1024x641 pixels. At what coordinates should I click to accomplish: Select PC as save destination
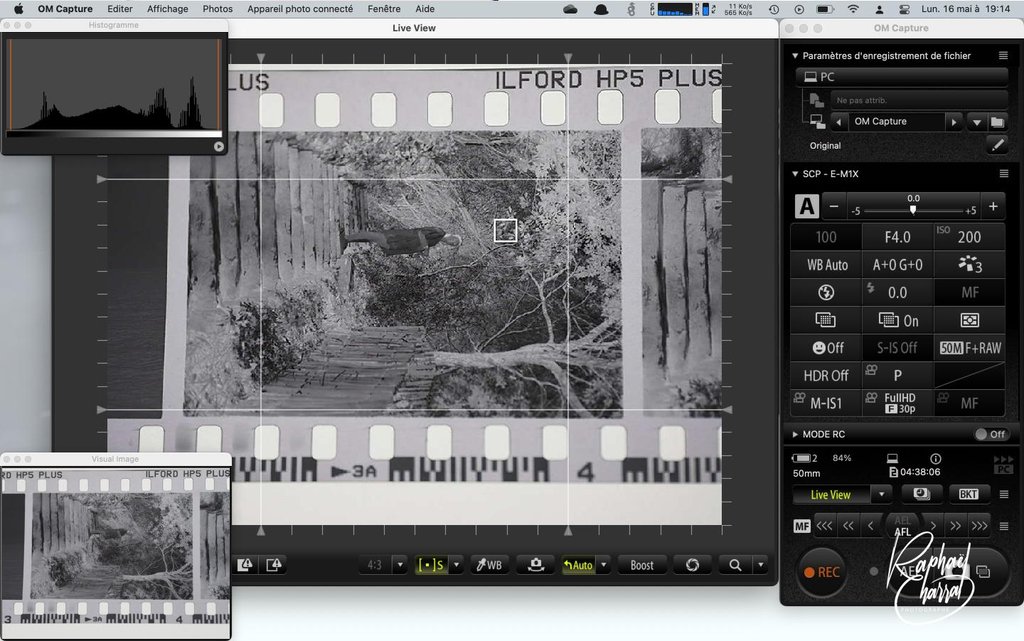pos(901,77)
